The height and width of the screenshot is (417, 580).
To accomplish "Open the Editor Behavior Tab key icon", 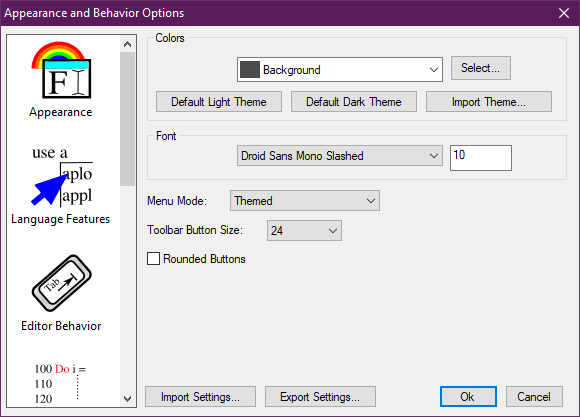I will tap(62, 283).
